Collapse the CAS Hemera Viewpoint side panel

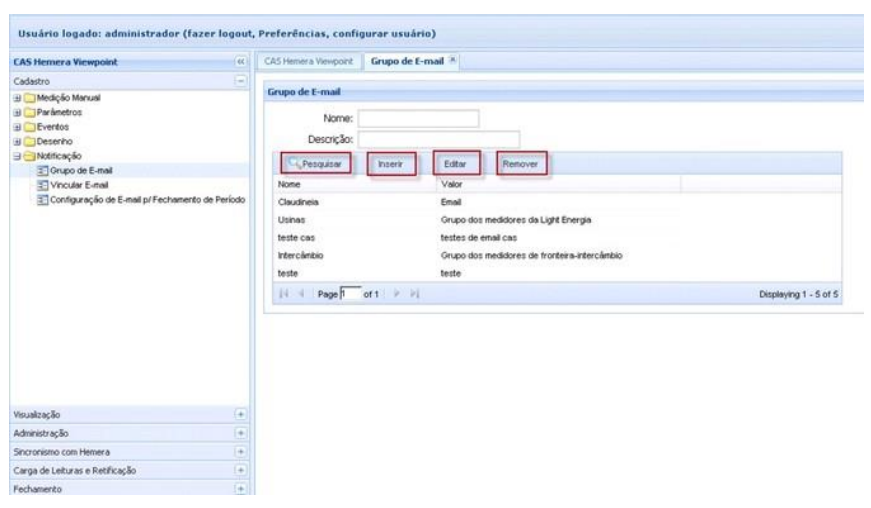[239, 62]
